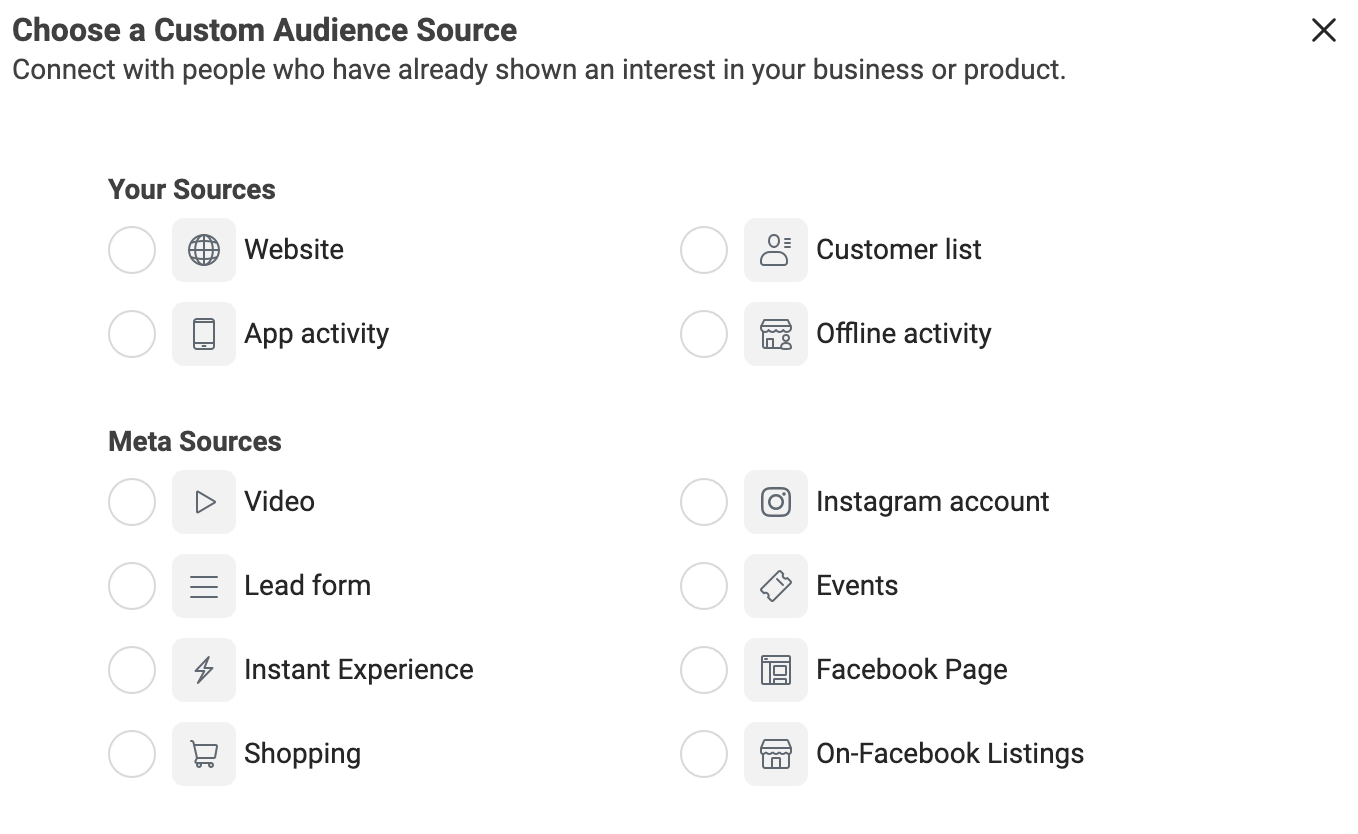Click the App activity phone icon
The width and height of the screenshot is (1358, 834).
[x=204, y=333]
